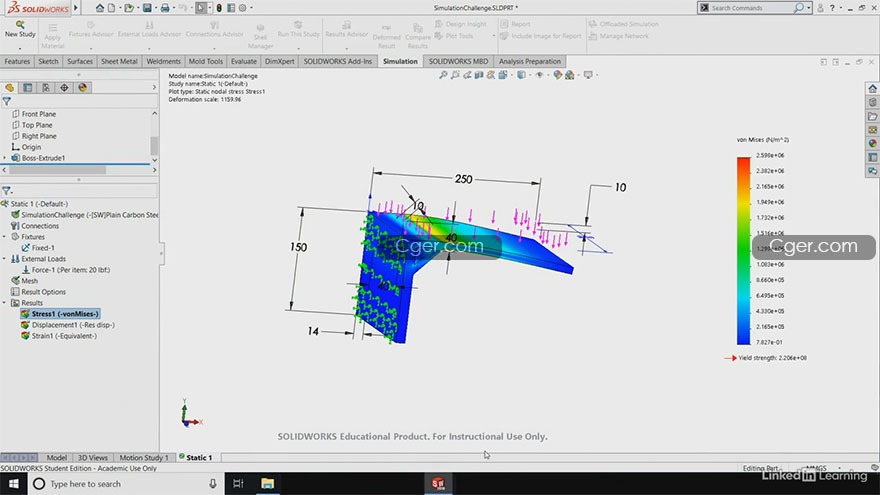
Task: Open a file with the Open icon
Action: pos(129,8)
